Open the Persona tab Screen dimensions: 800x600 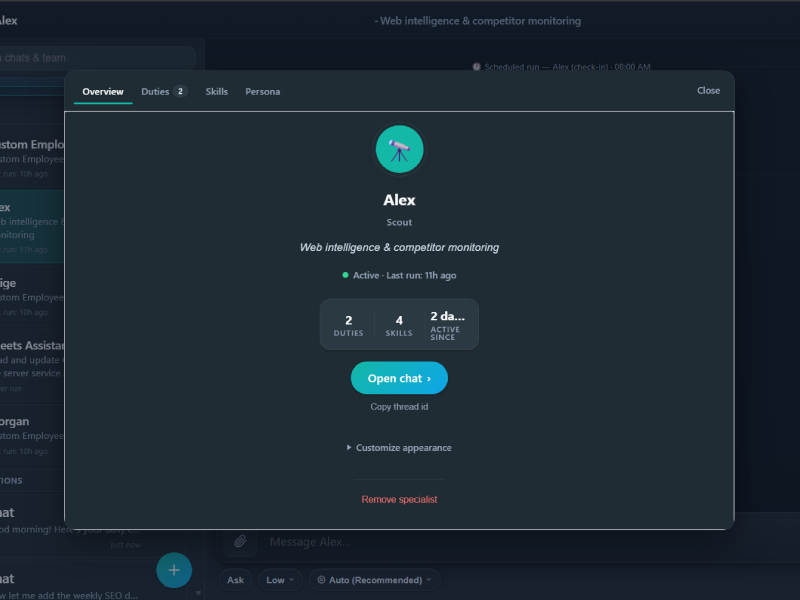pos(262,92)
